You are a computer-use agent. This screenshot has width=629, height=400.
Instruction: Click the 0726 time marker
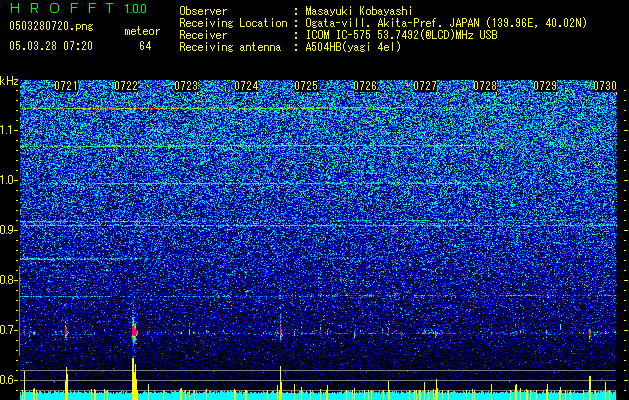[365, 86]
